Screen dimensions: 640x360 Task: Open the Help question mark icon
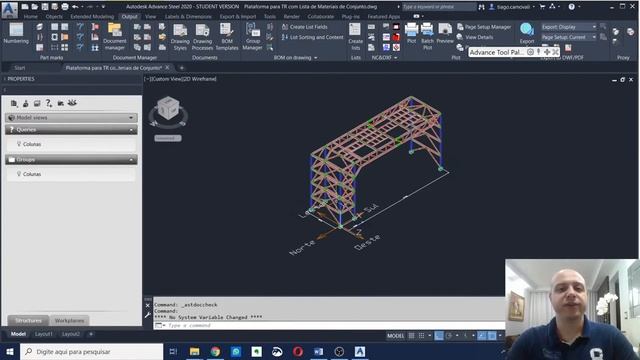point(571,7)
